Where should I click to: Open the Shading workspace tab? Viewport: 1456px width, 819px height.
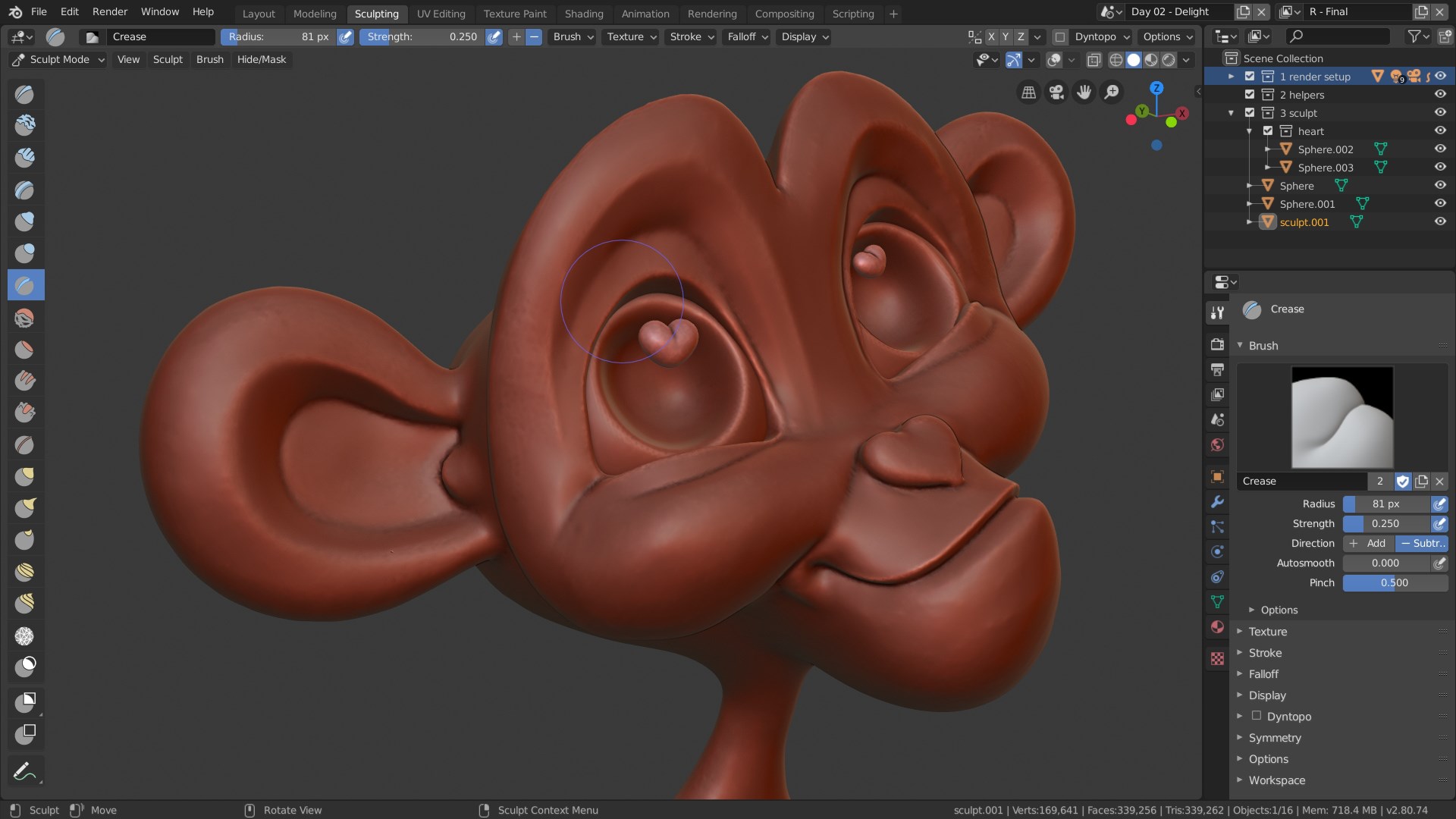coord(584,13)
